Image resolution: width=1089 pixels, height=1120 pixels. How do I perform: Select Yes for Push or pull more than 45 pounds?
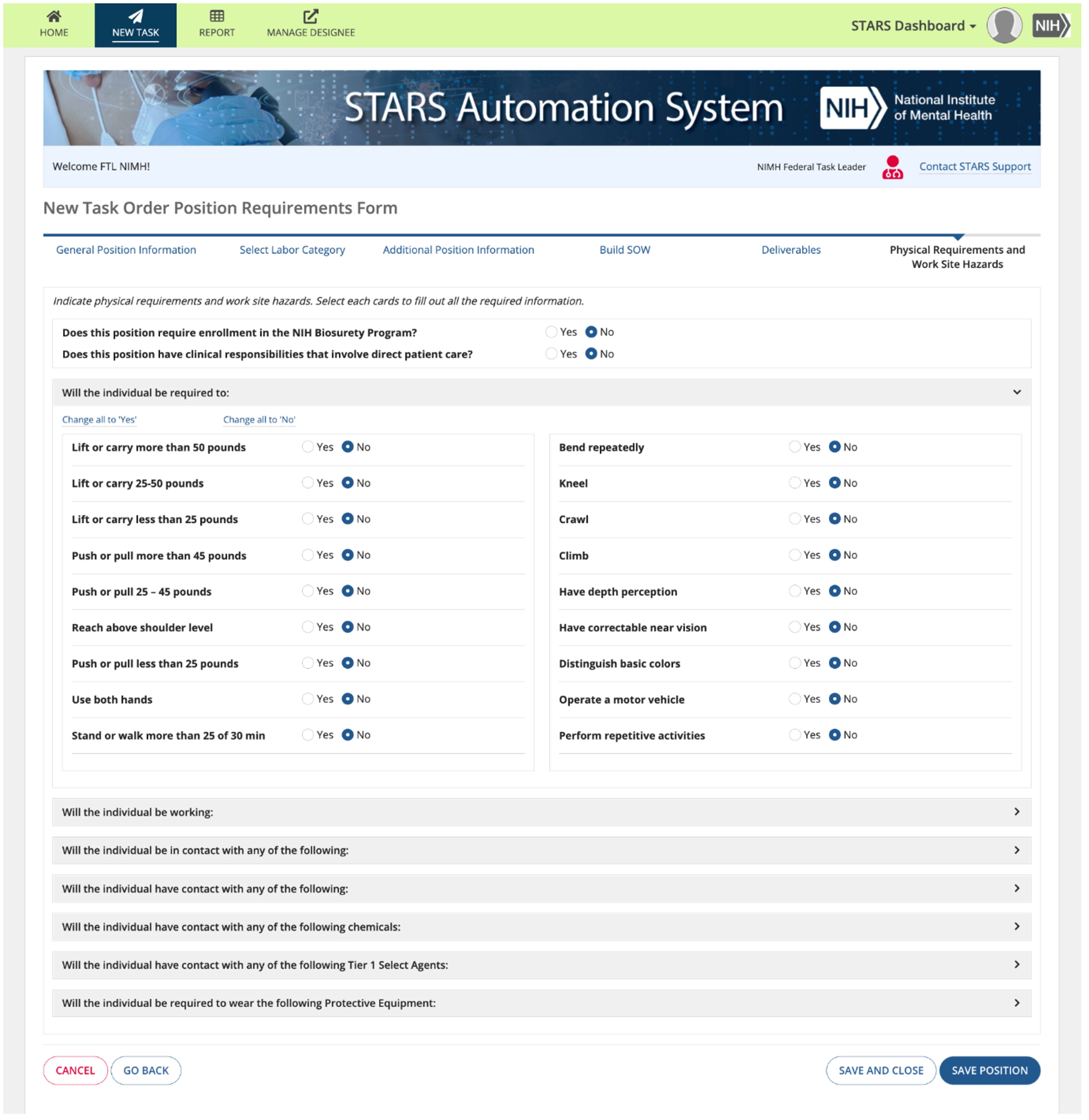point(308,555)
